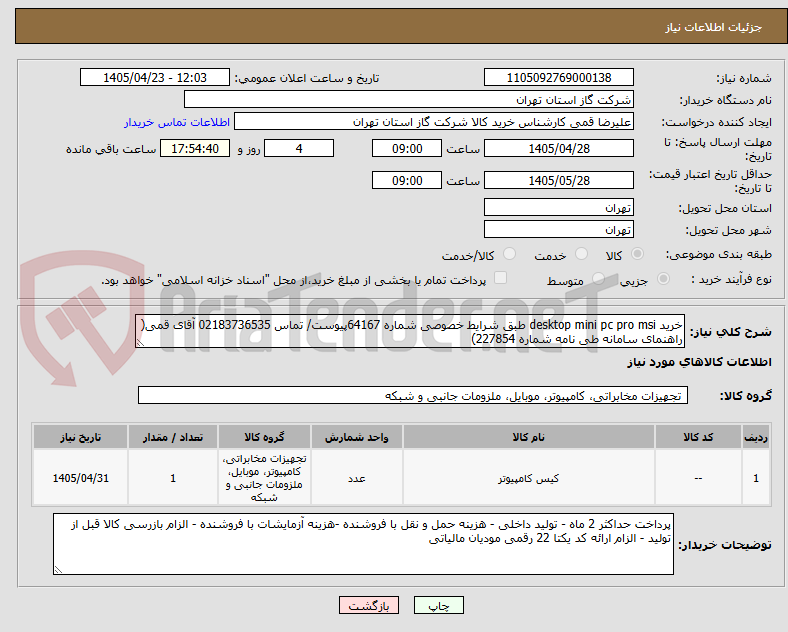Click the response deadline date 1405/04/28 field
The height and width of the screenshot is (632, 788).
pyautogui.click(x=558, y=149)
